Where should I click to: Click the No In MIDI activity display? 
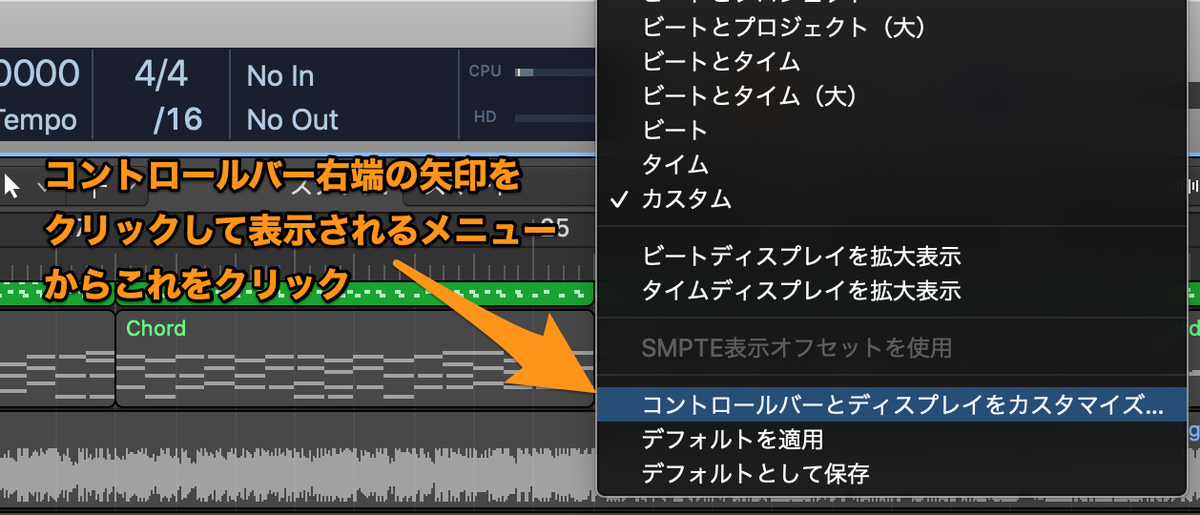pos(280,76)
